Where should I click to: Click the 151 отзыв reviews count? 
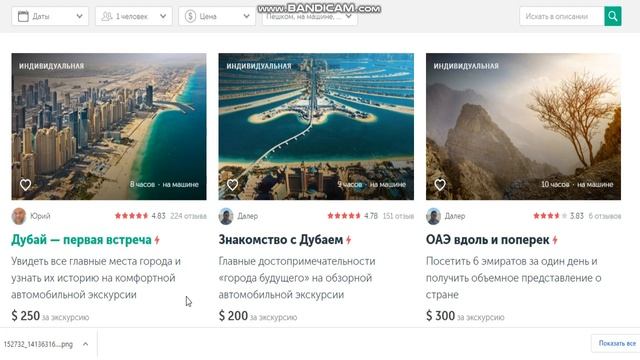click(x=398, y=216)
